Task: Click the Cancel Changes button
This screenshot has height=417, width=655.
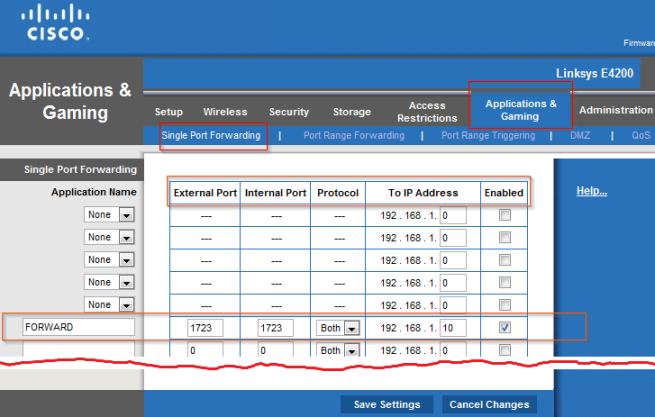Action: (489, 404)
